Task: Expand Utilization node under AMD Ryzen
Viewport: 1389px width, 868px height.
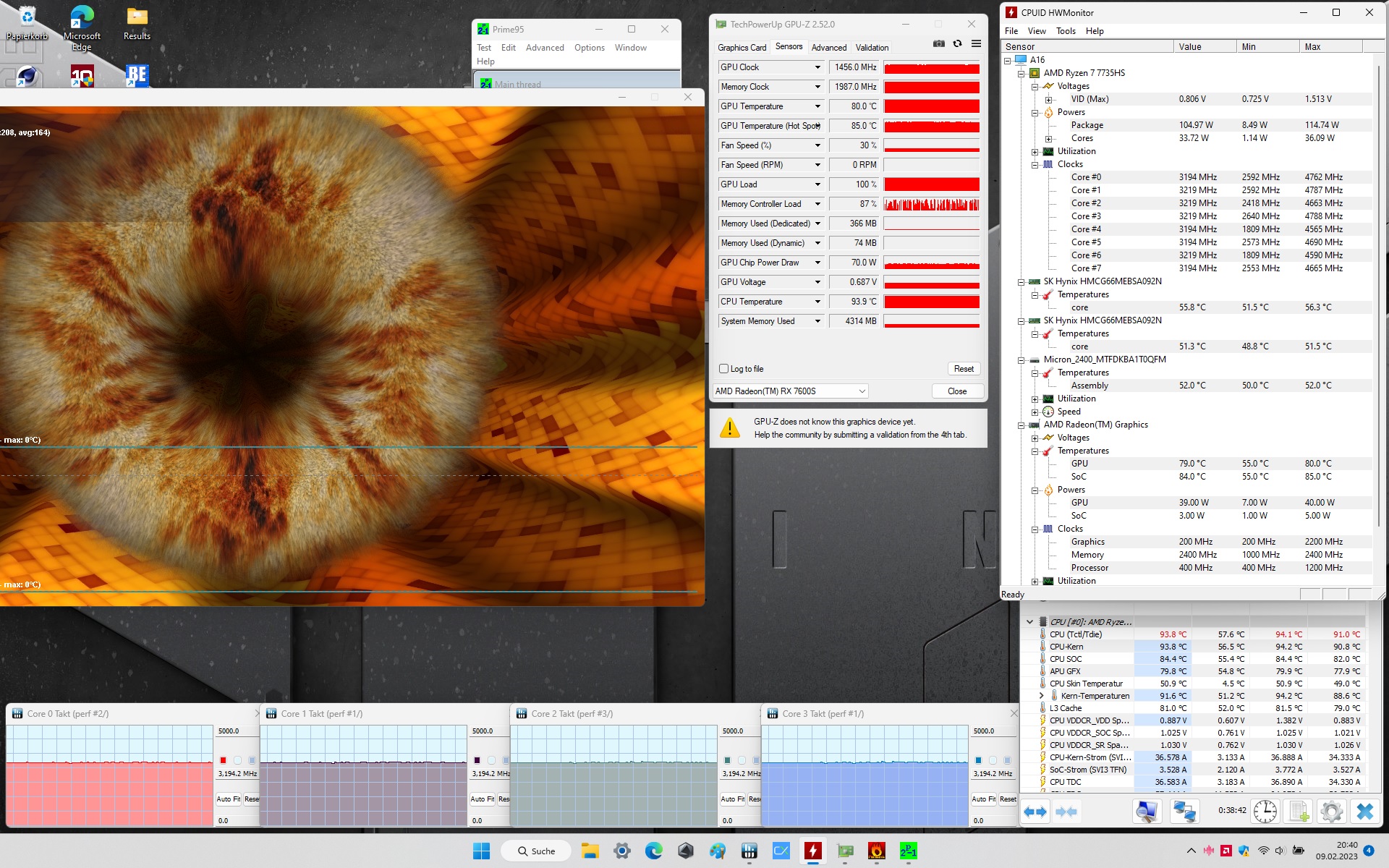Action: click(x=1035, y=152)
